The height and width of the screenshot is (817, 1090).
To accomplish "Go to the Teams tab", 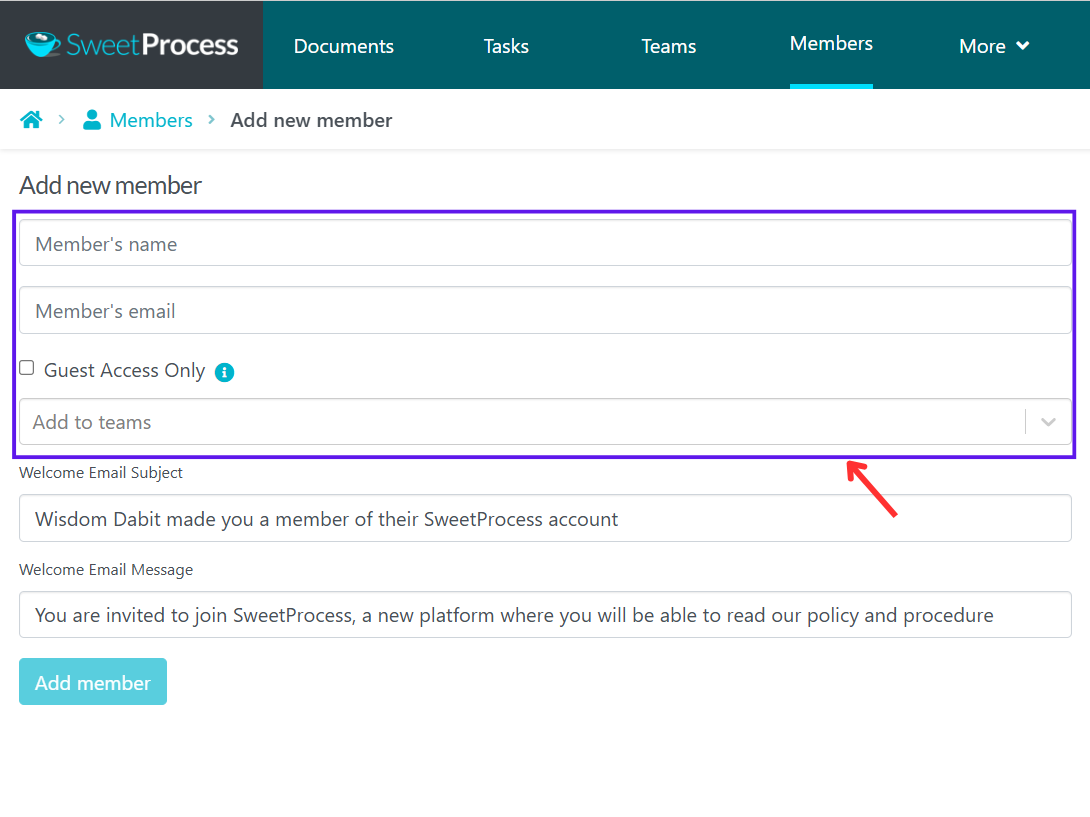I will (x=669, y=46).
